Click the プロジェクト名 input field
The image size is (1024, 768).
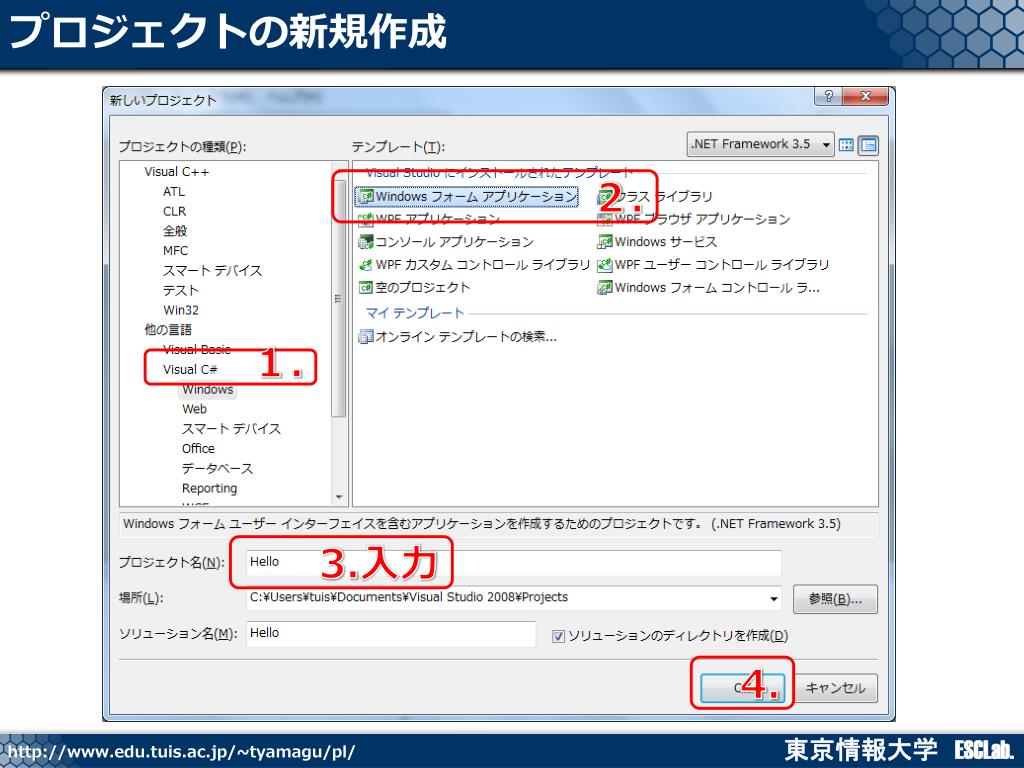(514, 563)
